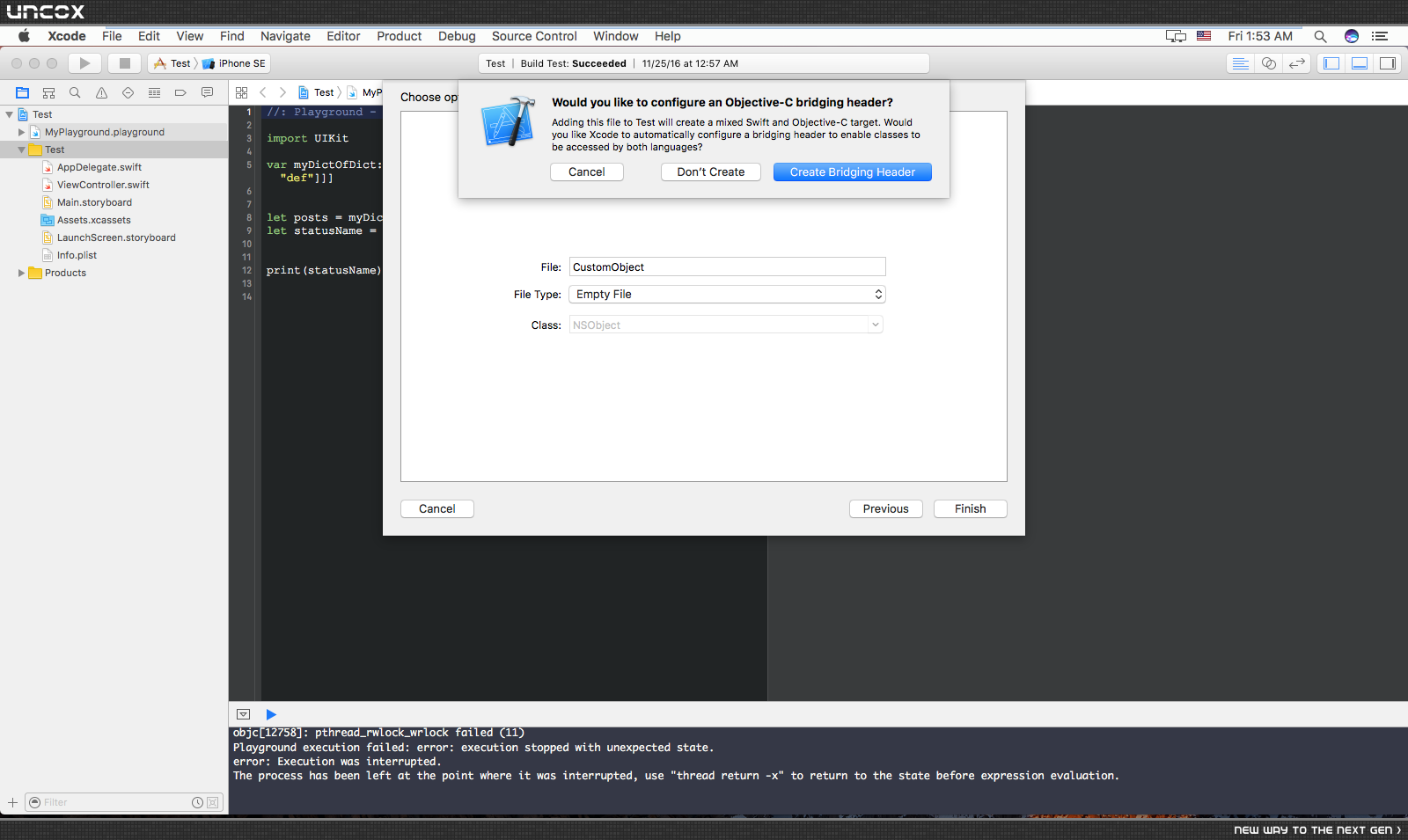The image size is (1408, 840).
Task: Filter files with source-control status
Action: pyautogui.click(x=212, y=802)
